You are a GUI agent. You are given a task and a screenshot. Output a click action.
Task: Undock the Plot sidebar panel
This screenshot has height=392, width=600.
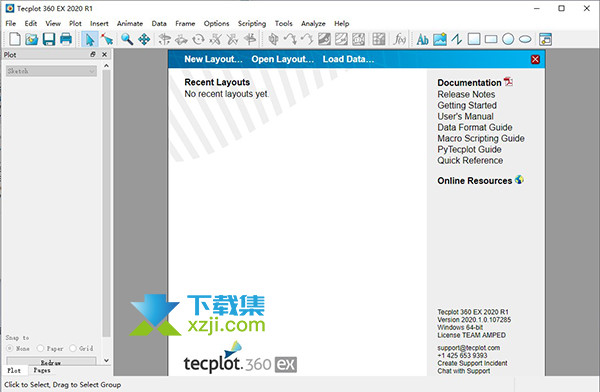[x=93, y=55]
